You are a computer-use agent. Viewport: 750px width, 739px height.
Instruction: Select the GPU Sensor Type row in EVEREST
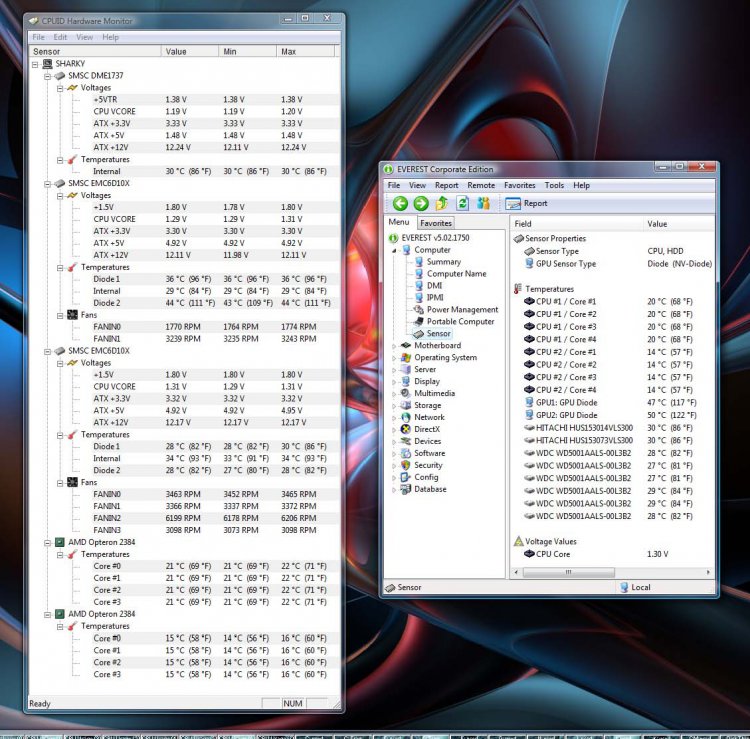tap(611, 264)
